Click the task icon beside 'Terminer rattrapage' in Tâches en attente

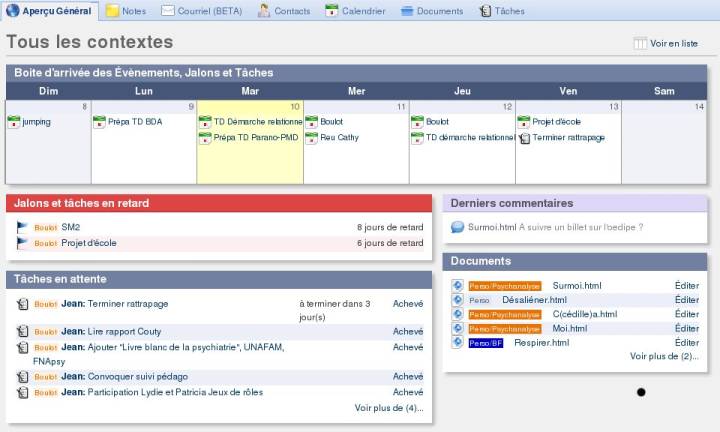point(22,304)
